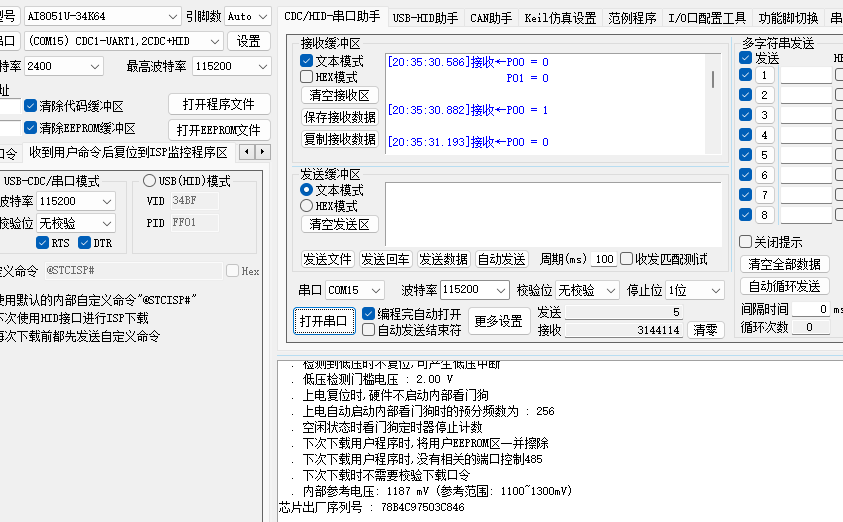Open the 校验位 无校验 dropdown in serial assistant

(587, 290)
